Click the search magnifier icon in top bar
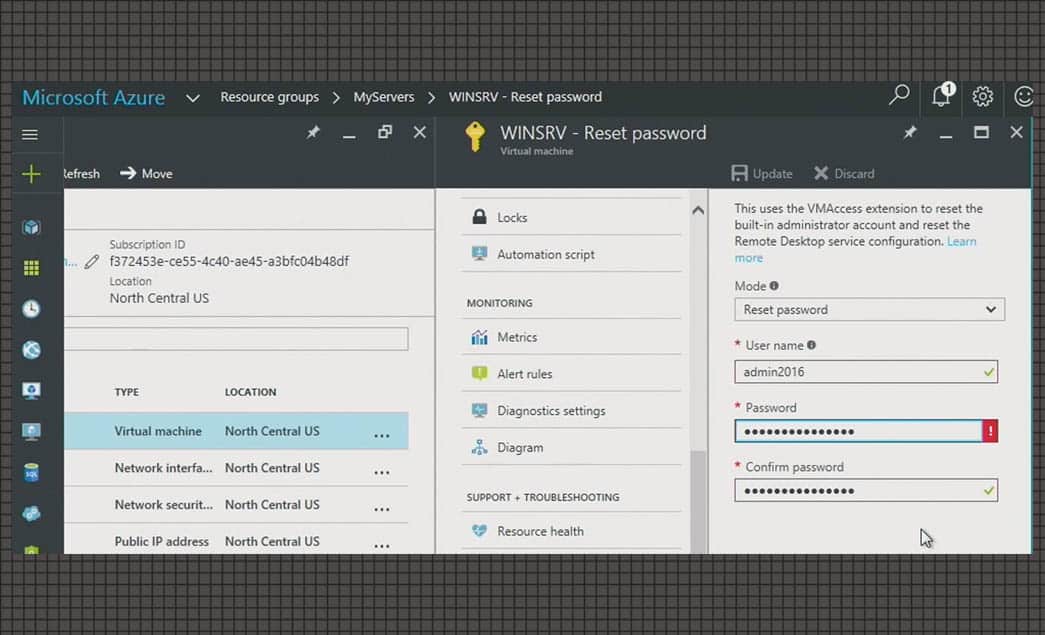 [x=899, y=95]
